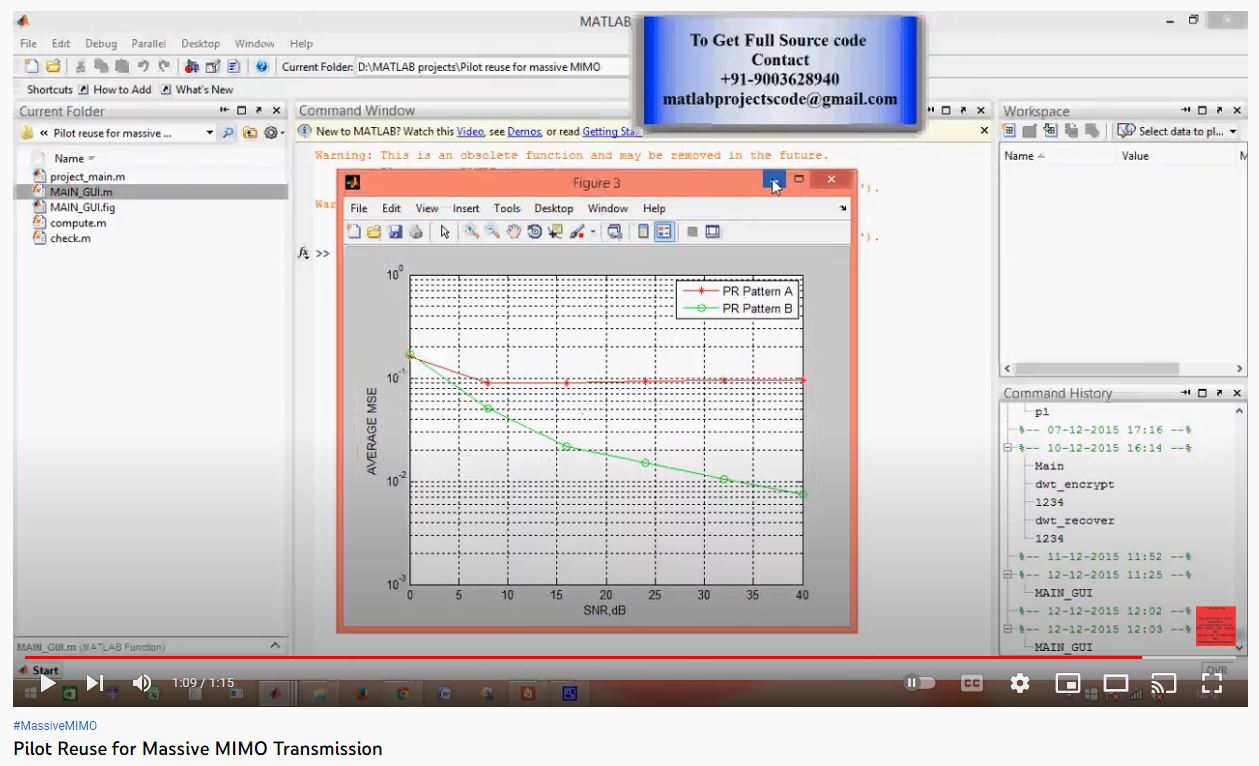Open Figure 3 Tools menu
This screenshot has width=1259, height=766.
point(507,208)
